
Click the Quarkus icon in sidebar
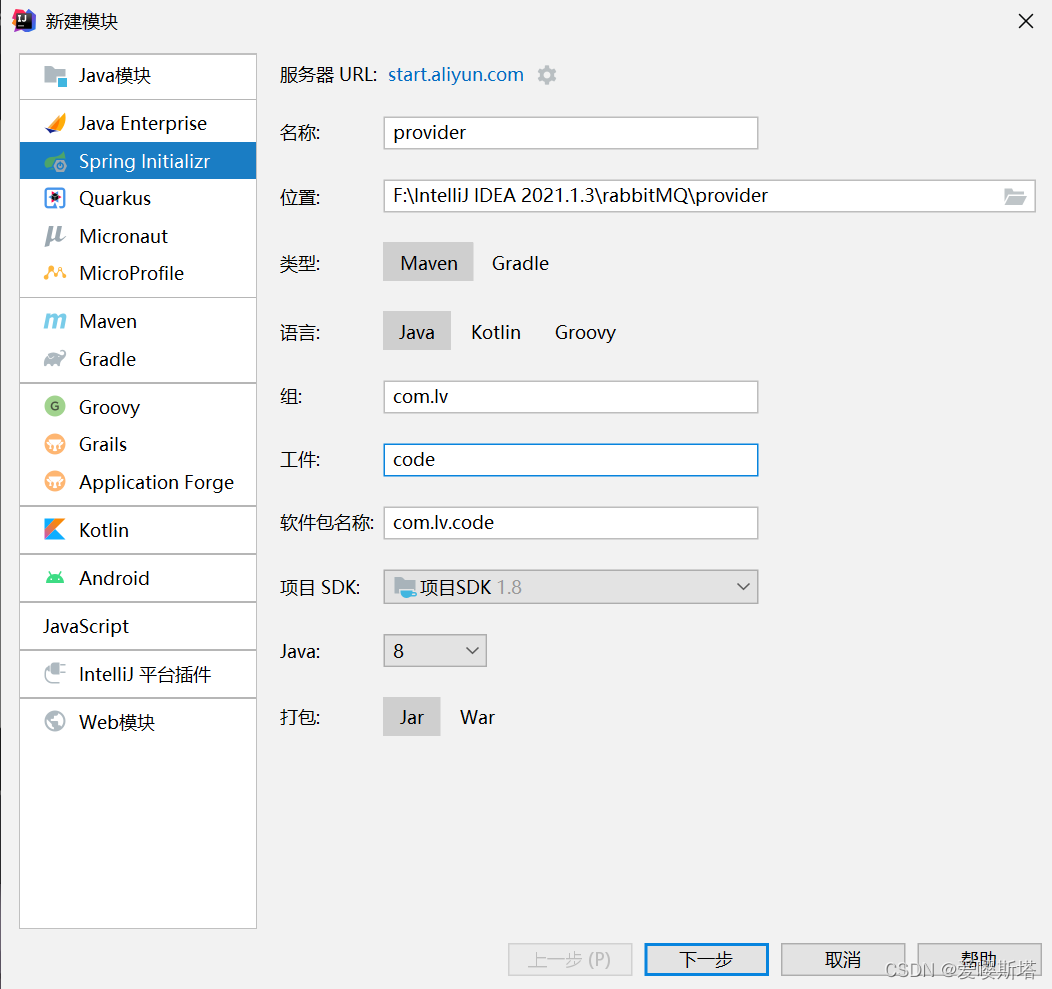[55, 199]
